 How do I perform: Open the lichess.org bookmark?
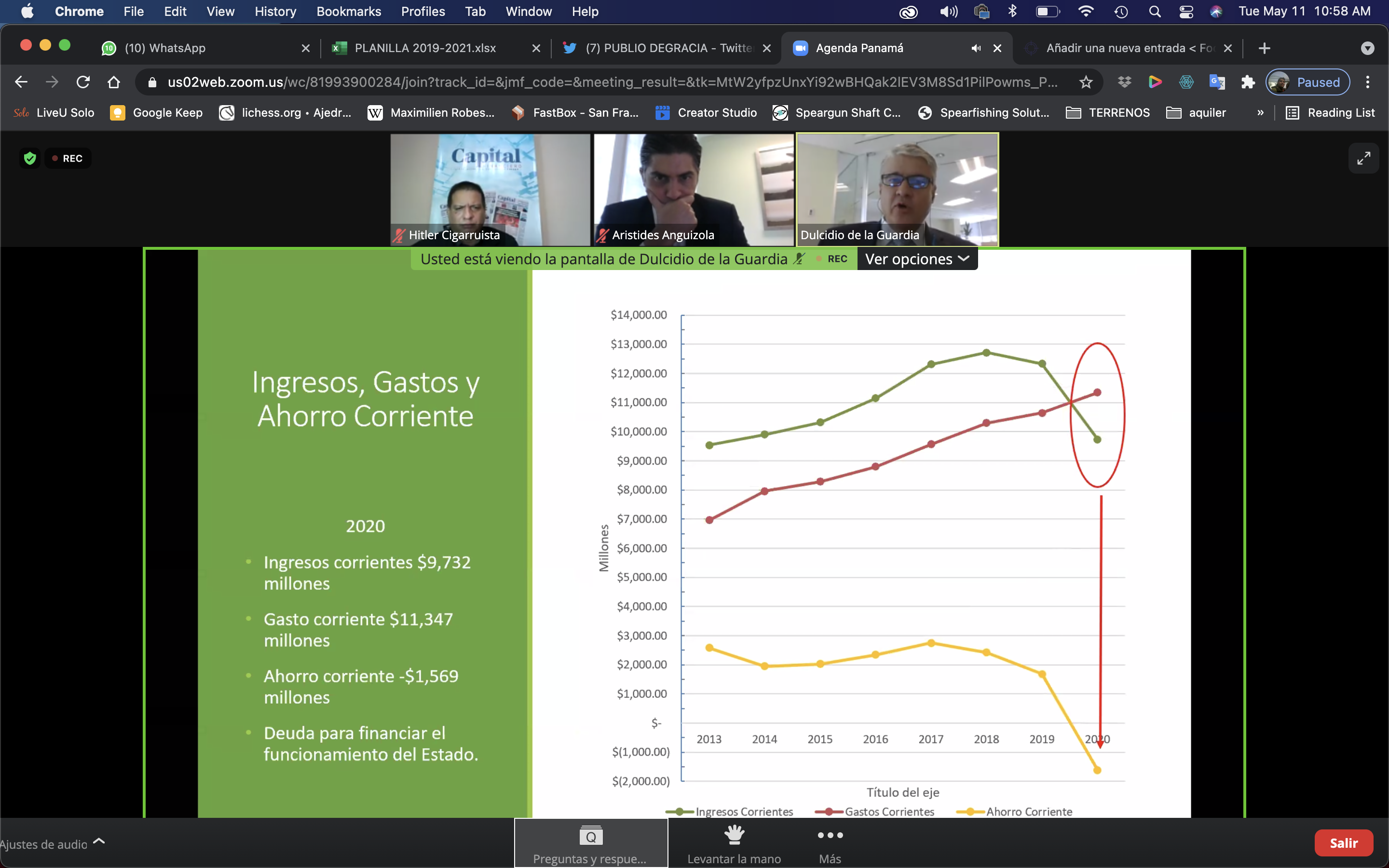(x=285, y=112)
